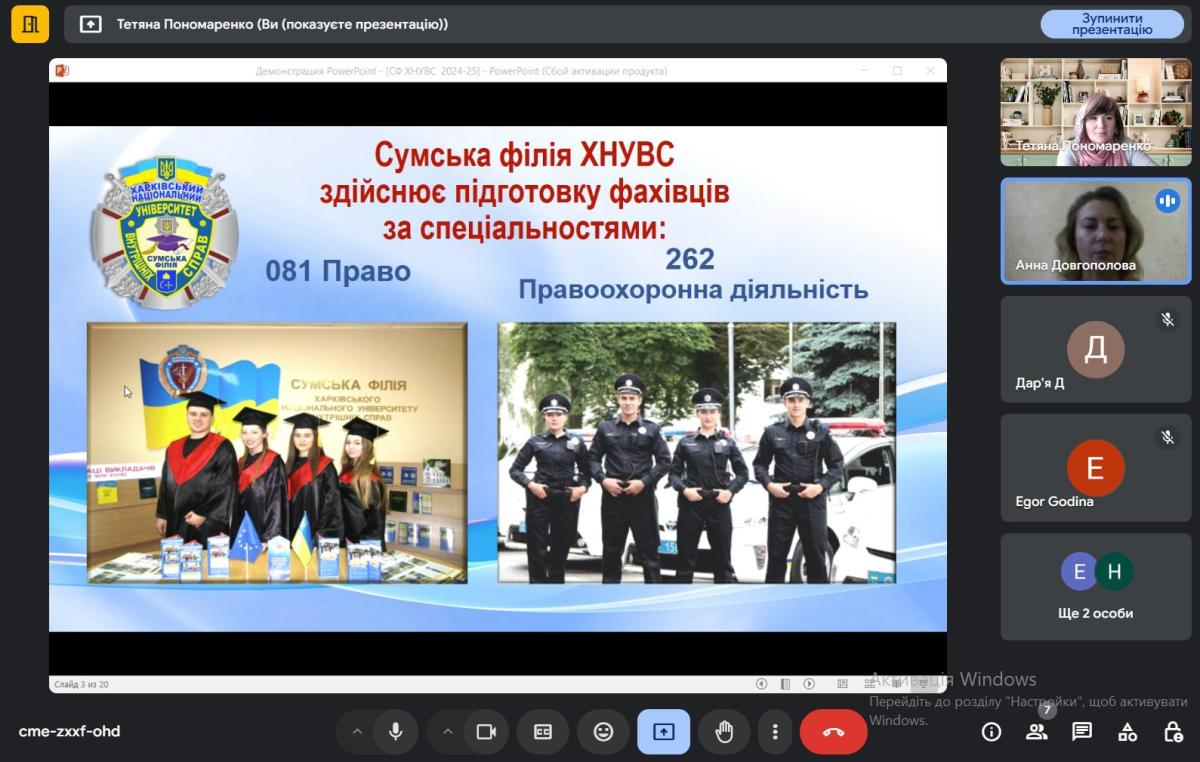This screenshot has height=762, width=1200.
Task: Go to previous slide in PowerPoint status bar
Action: [x=761, y=684]
